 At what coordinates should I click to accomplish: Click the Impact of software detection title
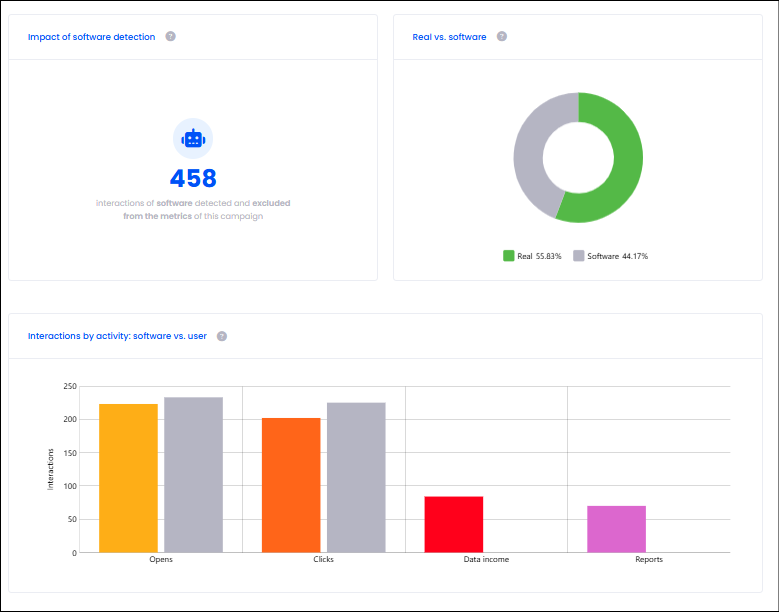point(91,37)
